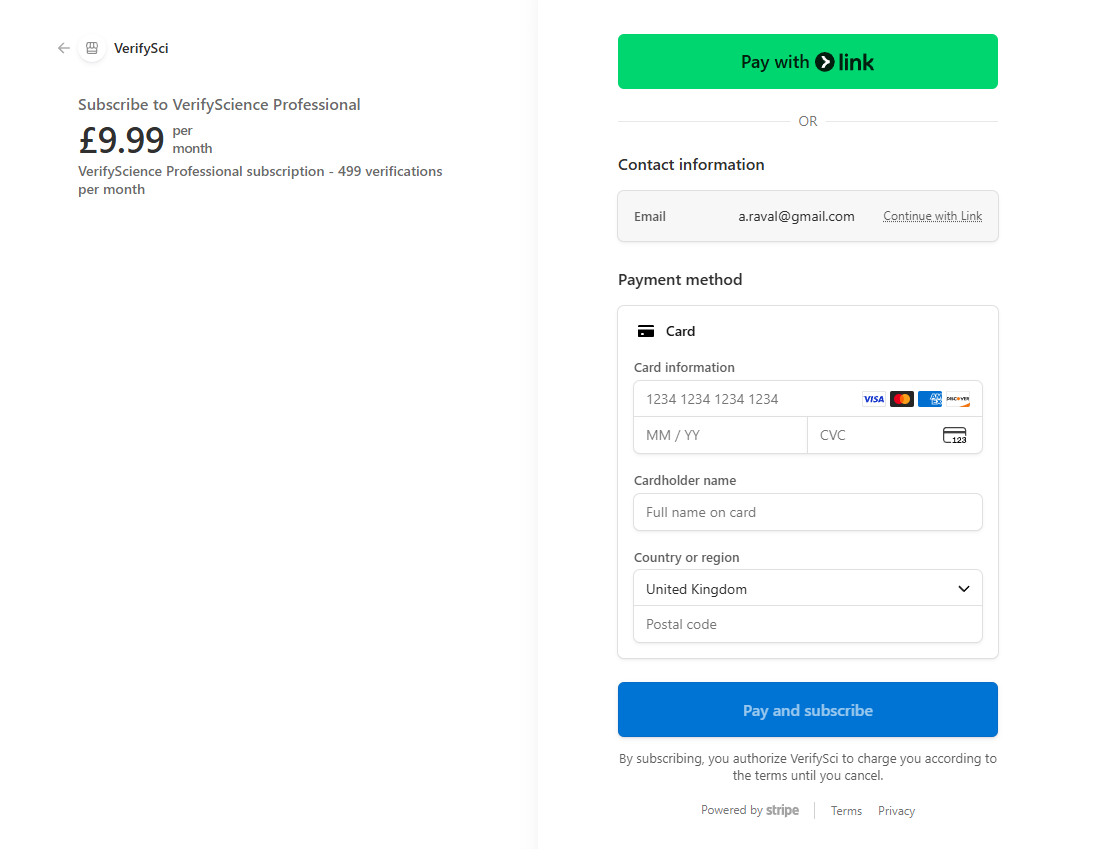This screenshot has height=849, width=1115.
Task: Open the Terms link in the footer
Action: (x=846, y=811)
